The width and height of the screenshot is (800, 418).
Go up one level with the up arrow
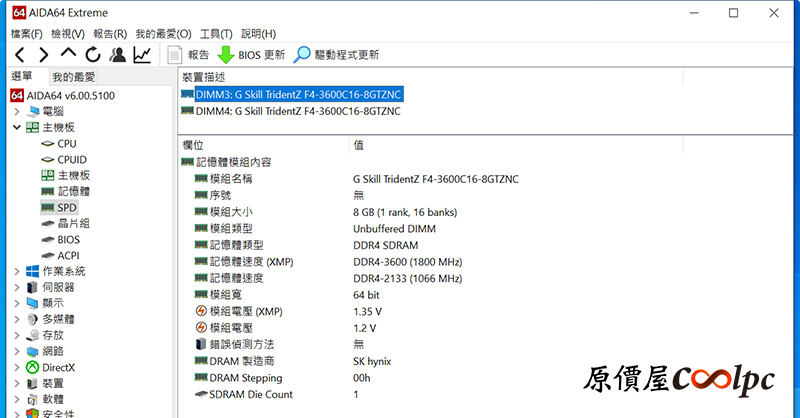click(x=68, y=54)
